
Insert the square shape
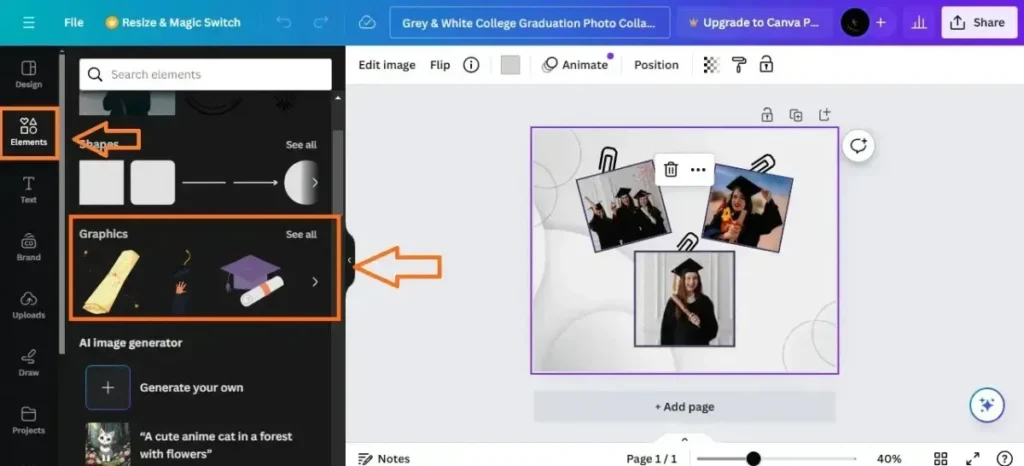point(101,183)
